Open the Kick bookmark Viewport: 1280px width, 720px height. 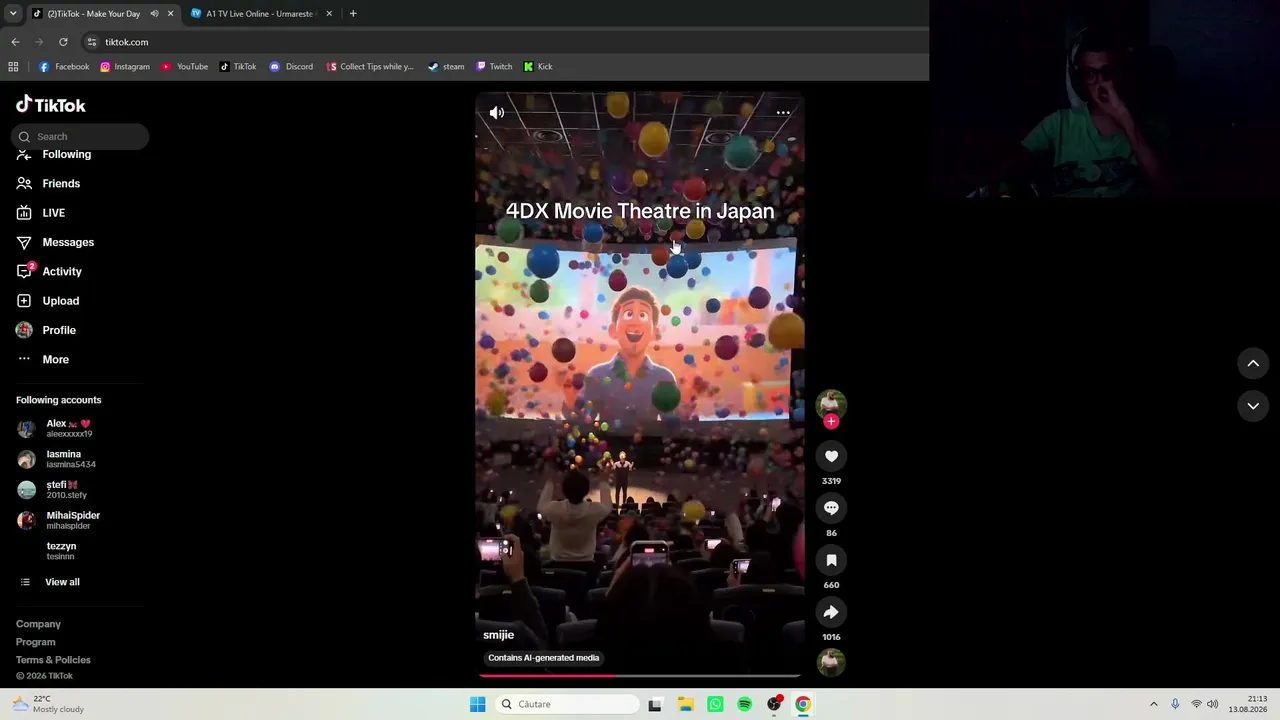538,67
